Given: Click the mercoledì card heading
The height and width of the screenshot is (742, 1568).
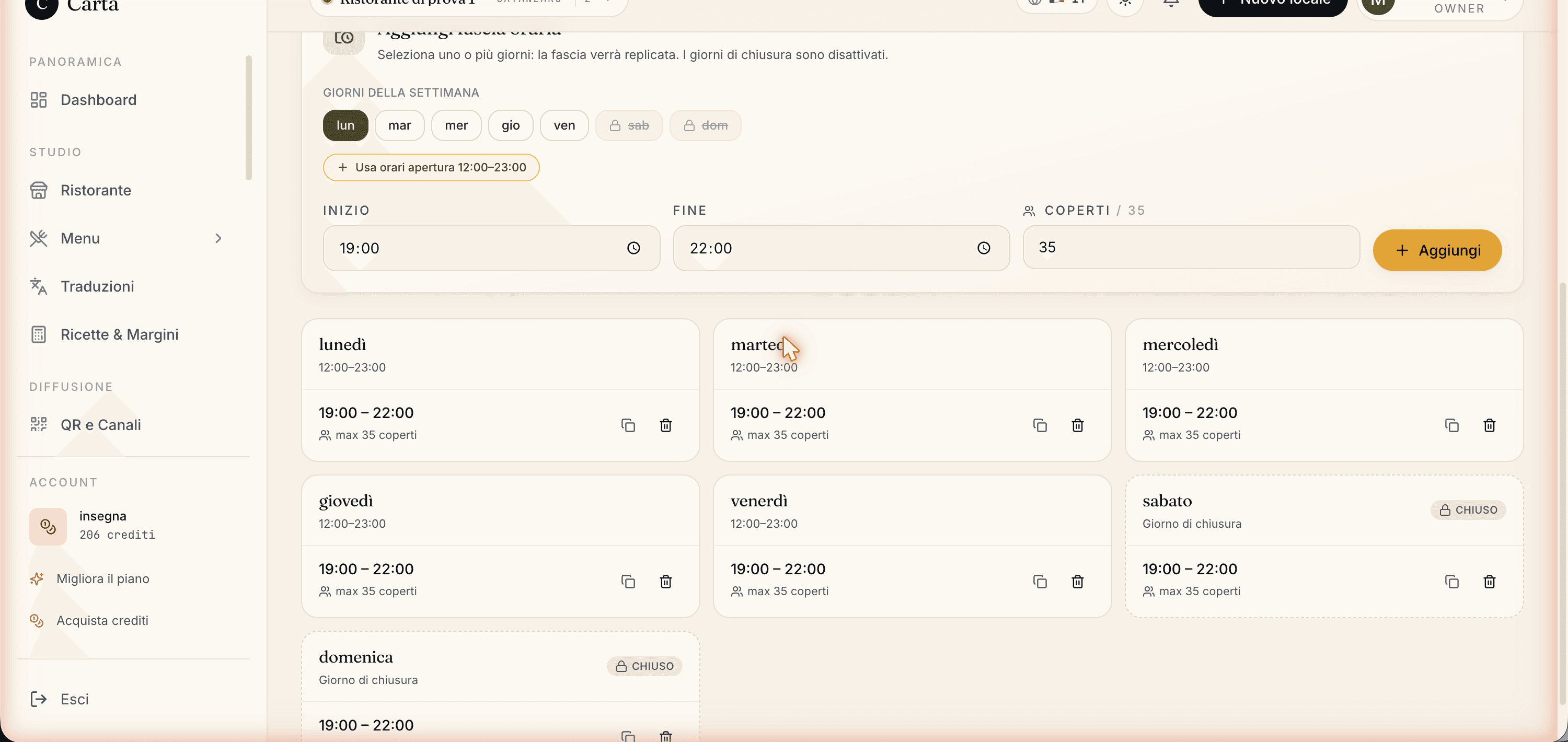Looking at the screenshot, I should (x=1180, y=345).
